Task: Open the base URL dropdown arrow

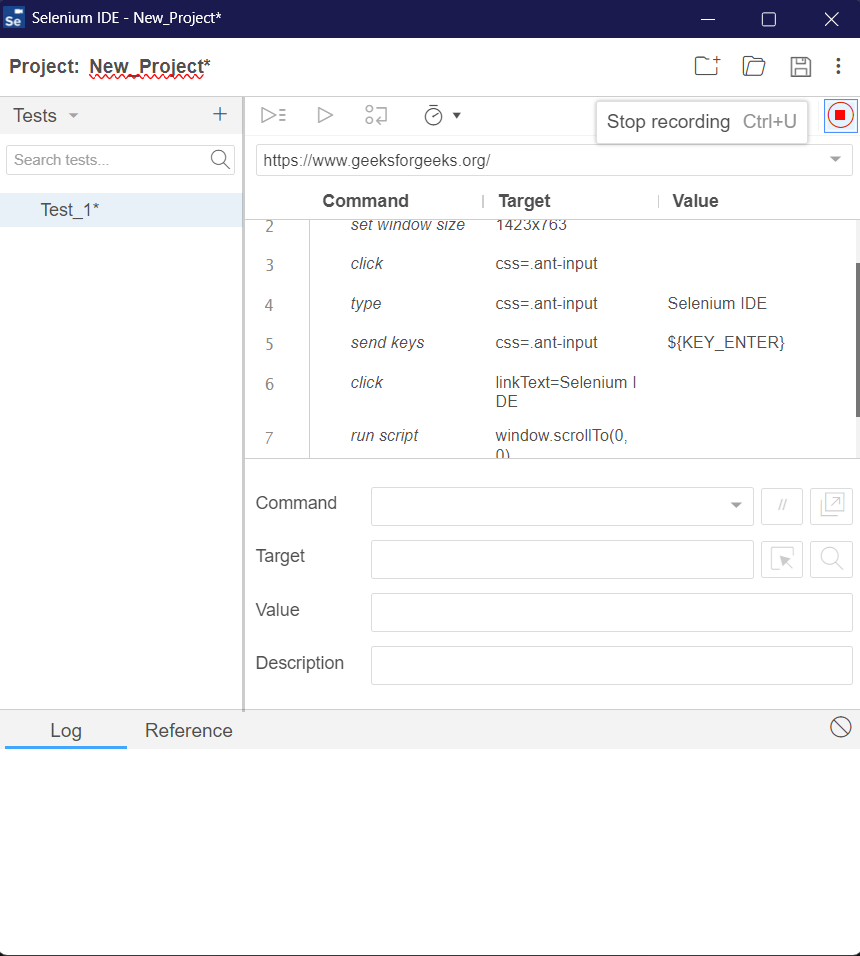Action: pos(835,159)
